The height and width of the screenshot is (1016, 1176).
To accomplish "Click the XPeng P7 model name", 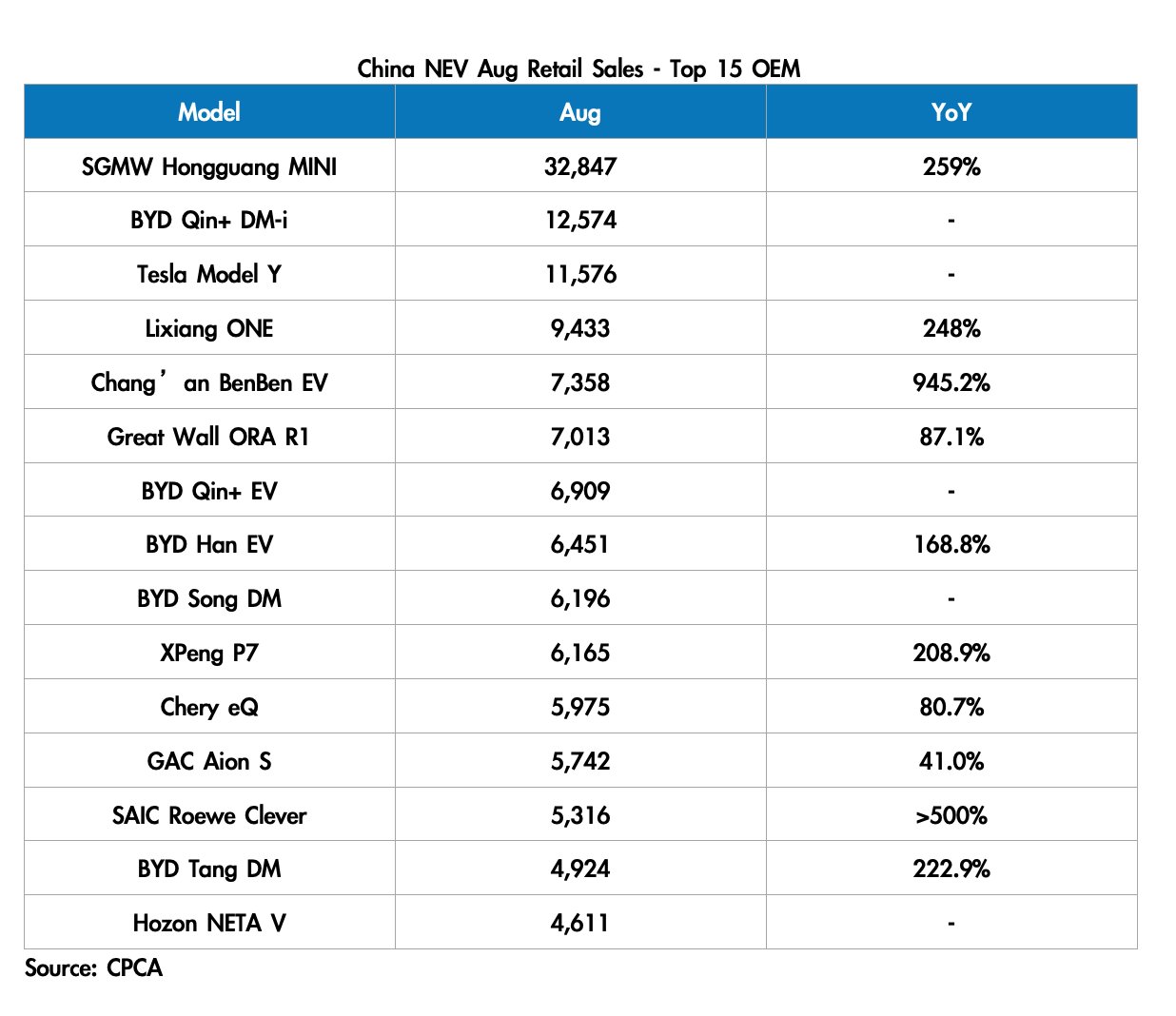I will pyautogui.click(x=209, y=653).
